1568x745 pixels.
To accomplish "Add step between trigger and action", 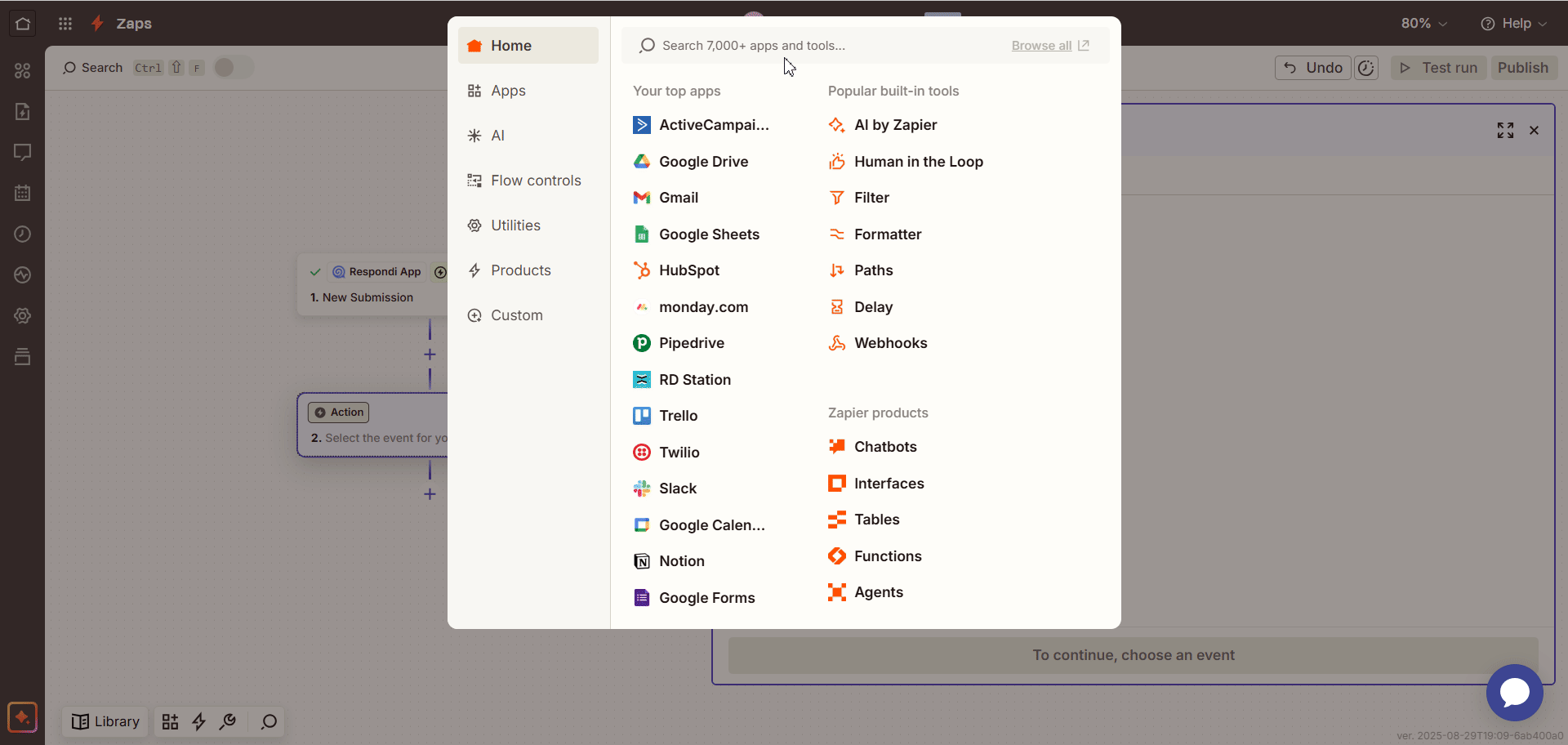I will (x=430, y=355).
